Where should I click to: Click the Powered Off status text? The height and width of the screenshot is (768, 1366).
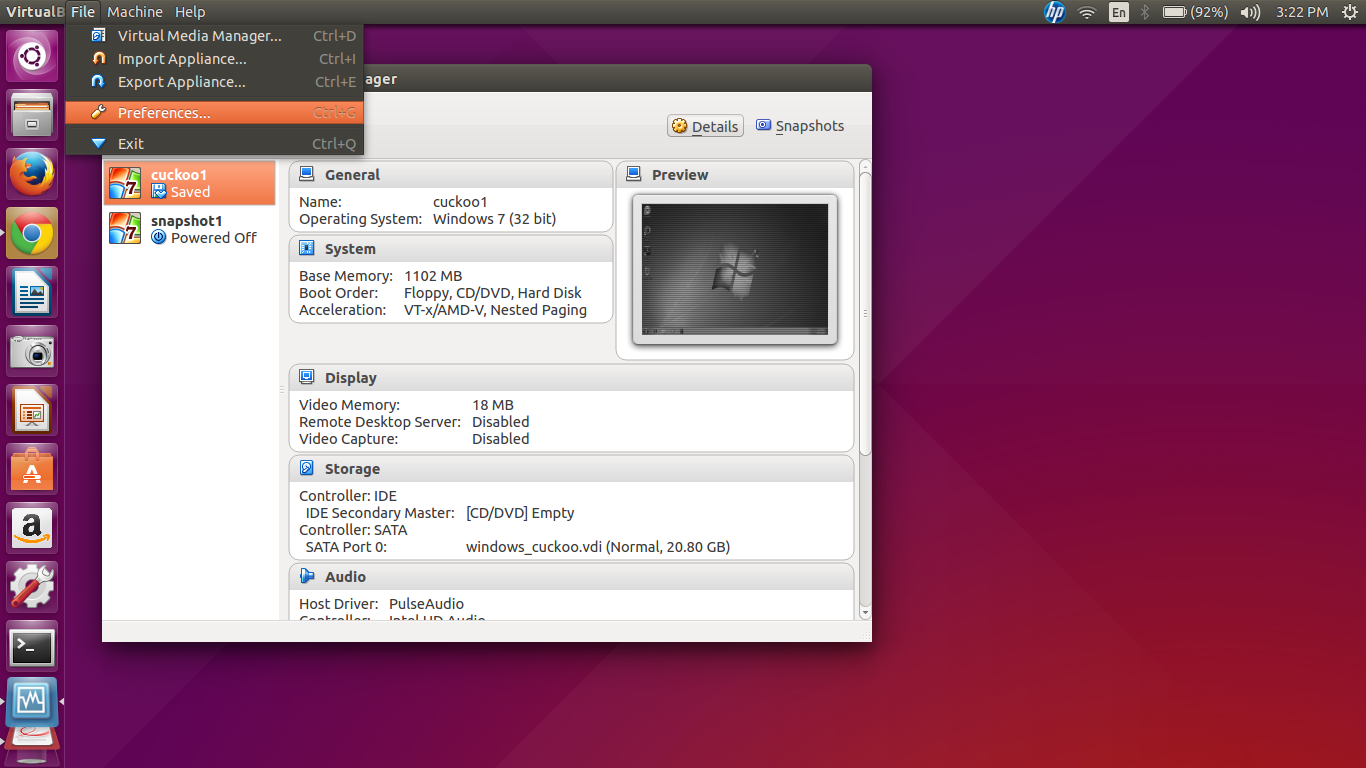204,238
